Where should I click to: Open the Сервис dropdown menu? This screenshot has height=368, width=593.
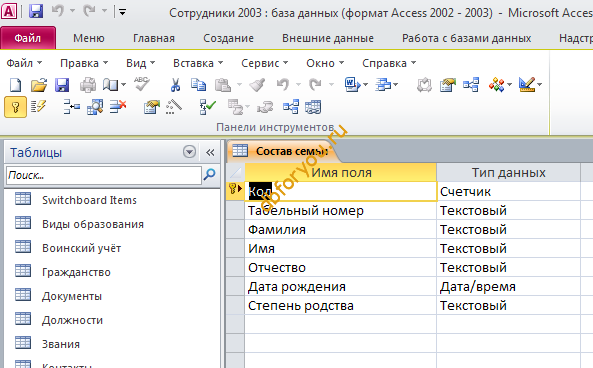click(265, 63)
